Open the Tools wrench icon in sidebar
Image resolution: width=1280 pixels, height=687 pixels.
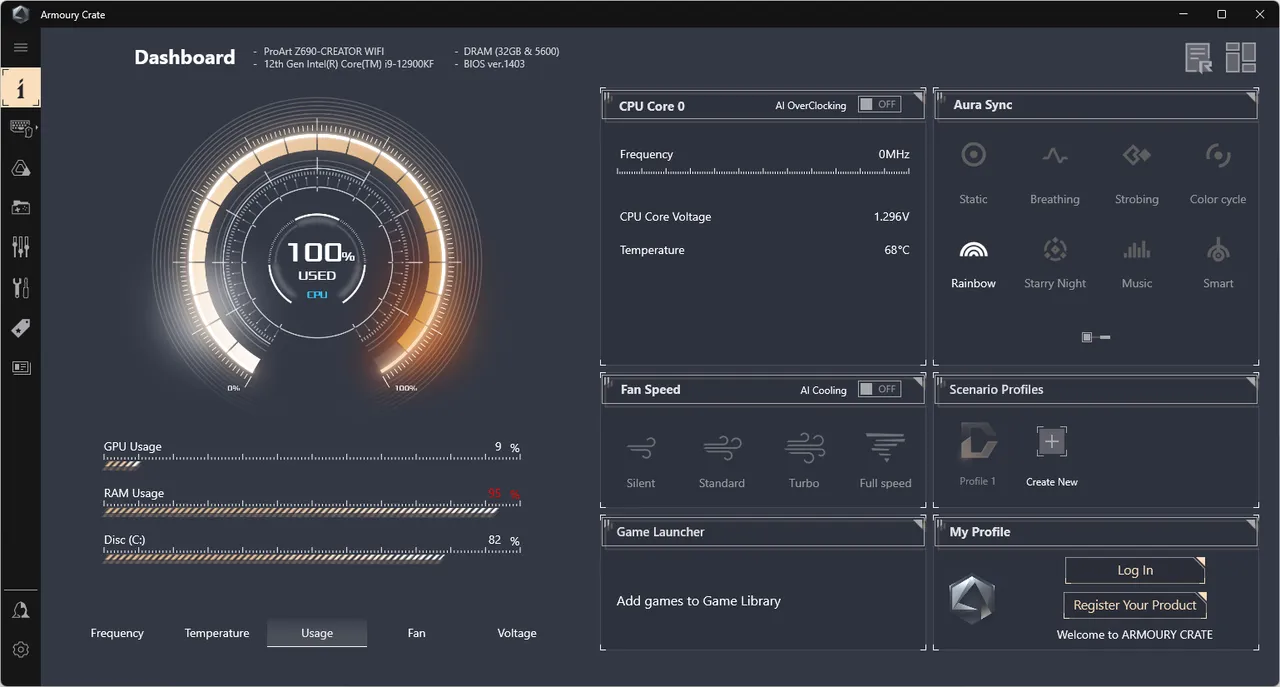pos(20,288)
